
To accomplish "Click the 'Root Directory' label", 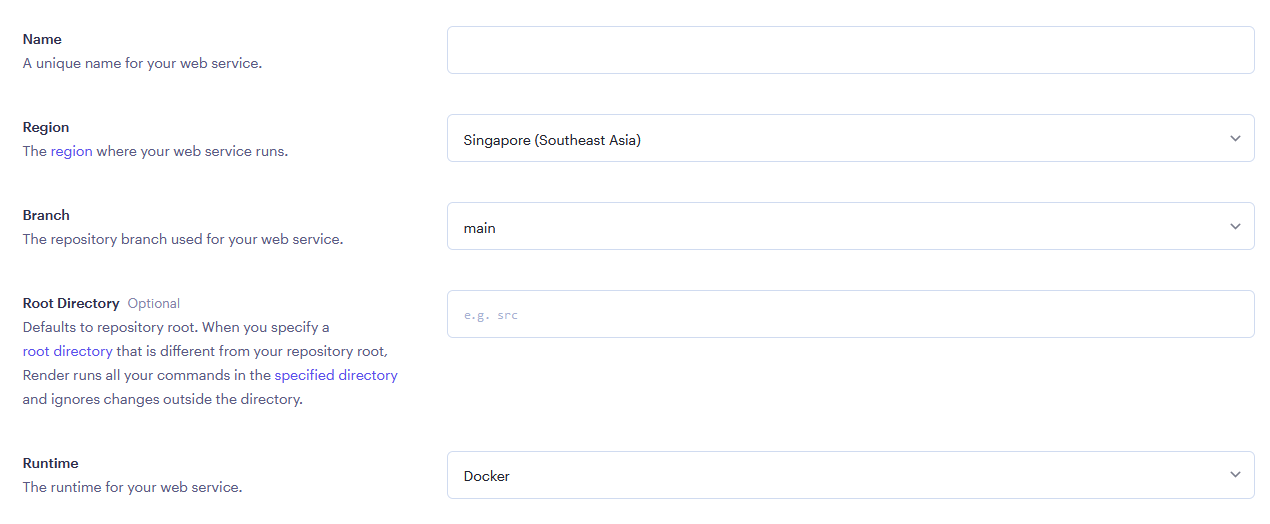I will click(71, 303).
